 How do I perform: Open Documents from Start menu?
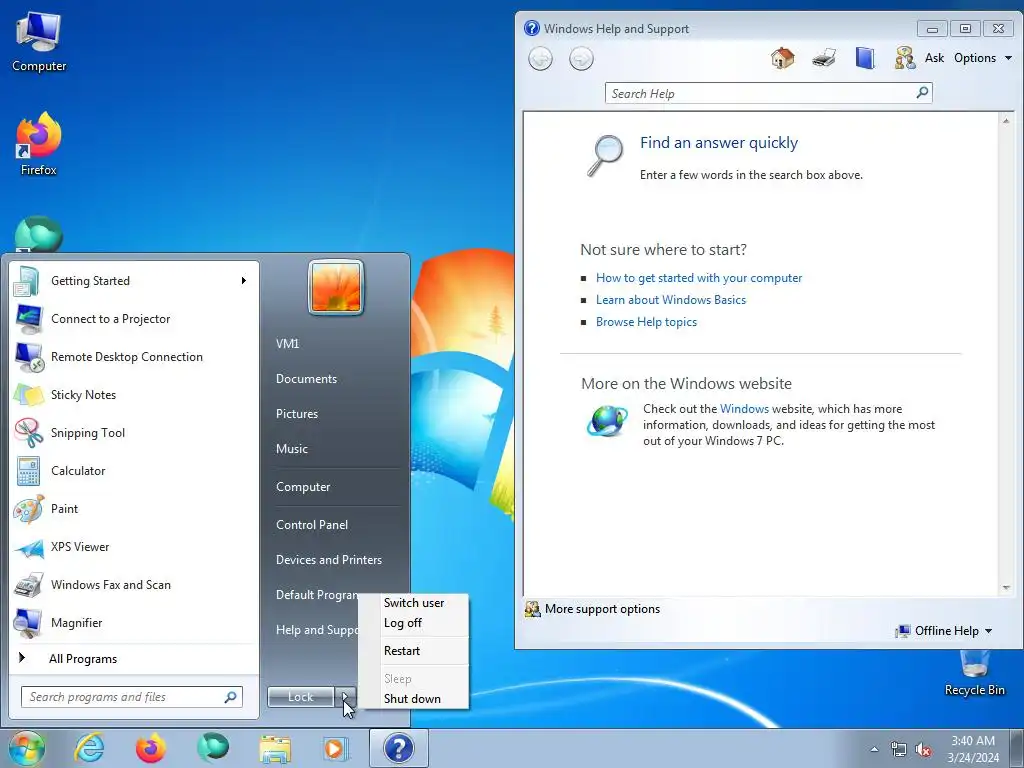tap(306, 379)
